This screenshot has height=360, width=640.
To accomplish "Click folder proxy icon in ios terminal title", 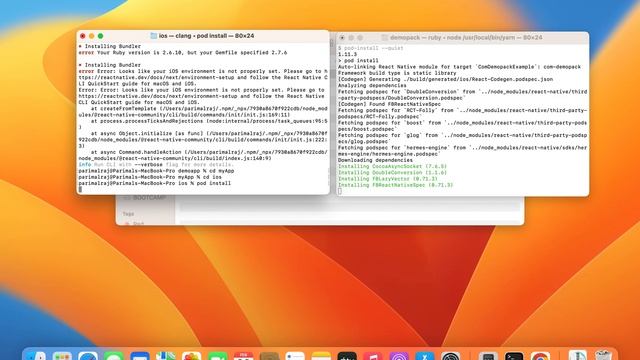I will pos(153,36).
